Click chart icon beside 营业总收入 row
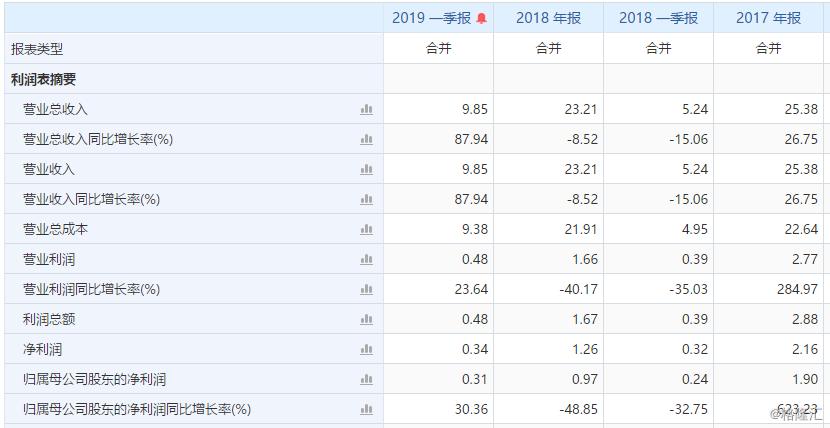The height and width of the screenshot is (428, 830). point(366,109)
